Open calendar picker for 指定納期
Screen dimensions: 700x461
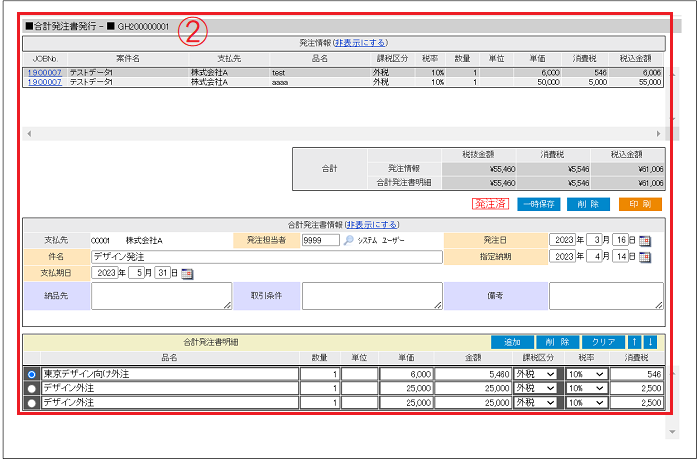tap(645, 257)
